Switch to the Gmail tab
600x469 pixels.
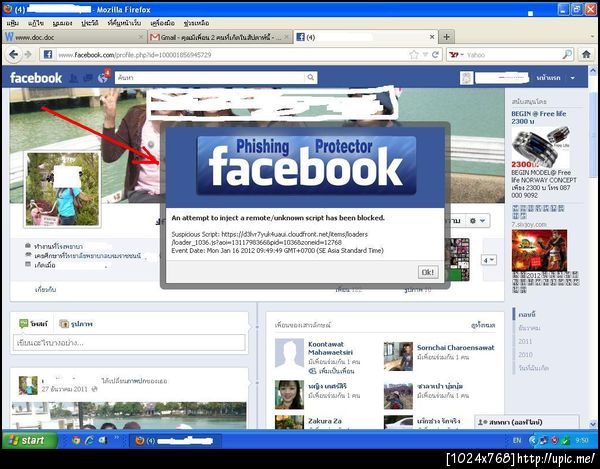click(x=220, y=37)
